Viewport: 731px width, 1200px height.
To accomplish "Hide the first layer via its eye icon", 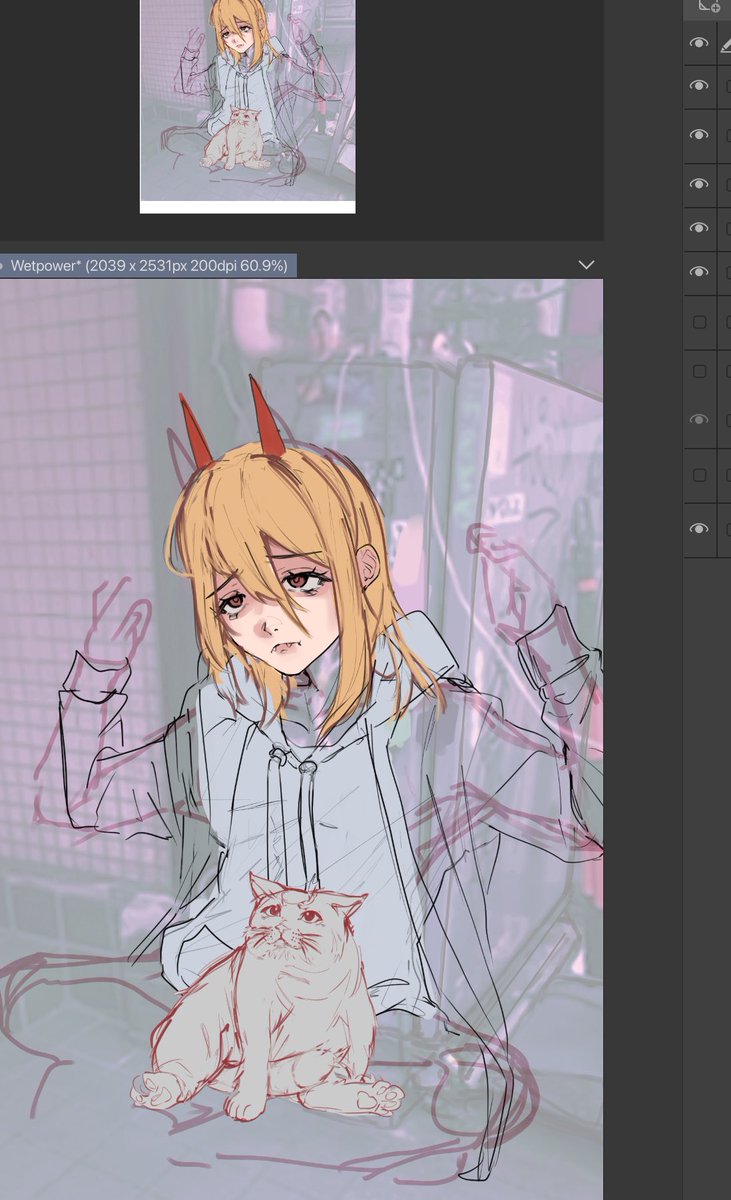I will [x=699, y=43].
